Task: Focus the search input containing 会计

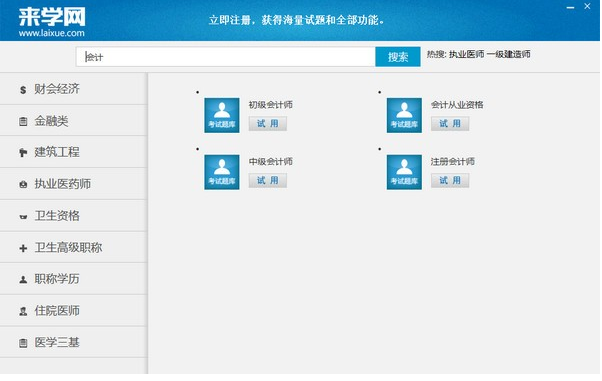Action: pyautogui.click(x=225, y=57)
